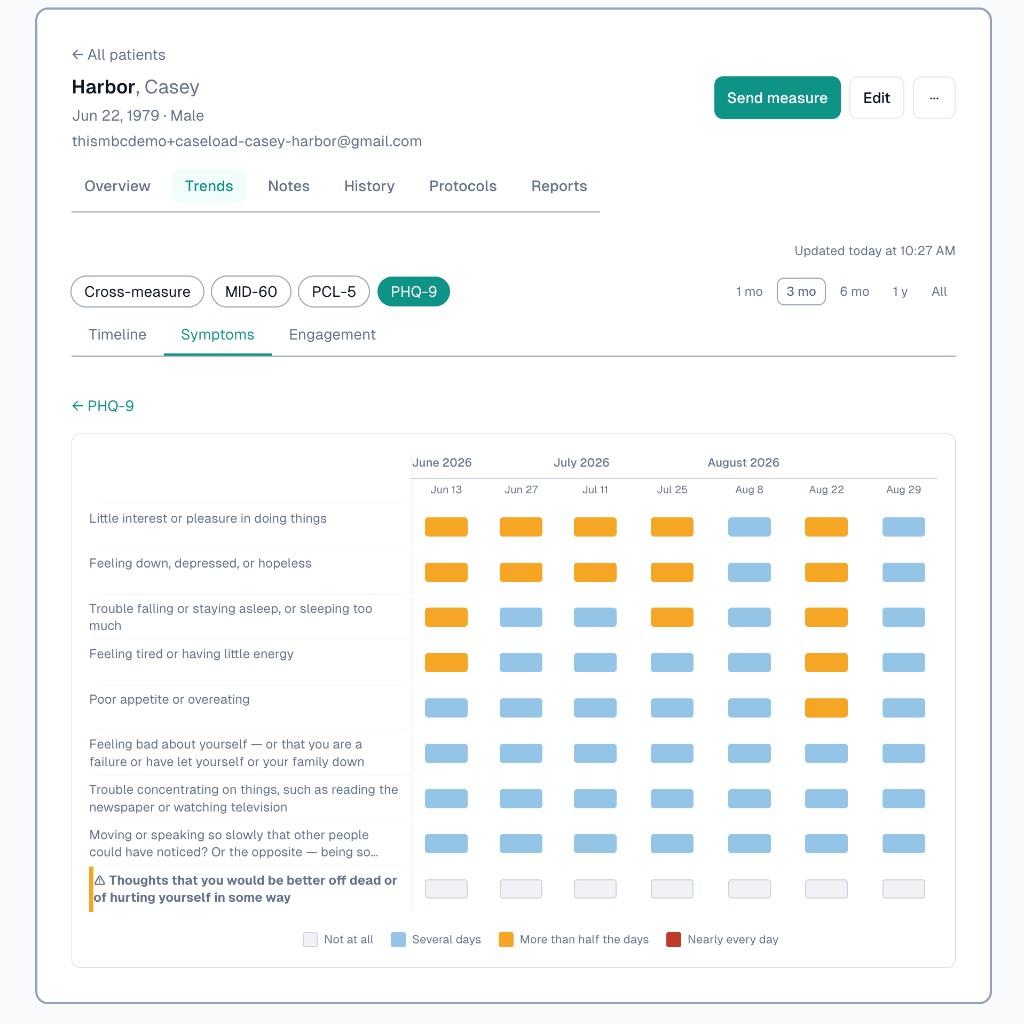Viewport: 1024px width, 1024px height.
Task: Click the red Nearly every day legend swatch
Action: click(x=673, y=939)
